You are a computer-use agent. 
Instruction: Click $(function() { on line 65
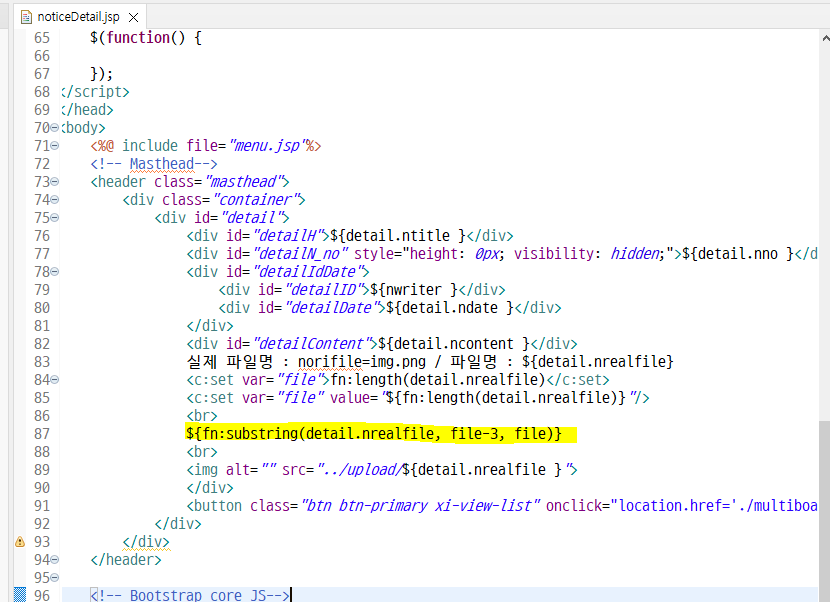coord(146,38)
